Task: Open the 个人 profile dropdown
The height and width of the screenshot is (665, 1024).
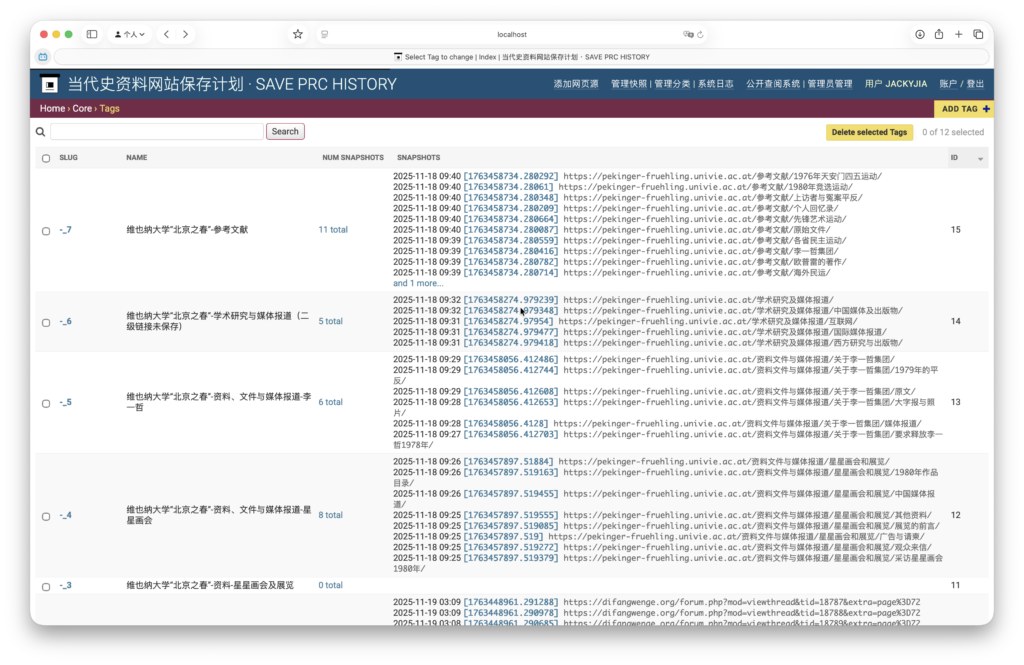Action: pyautogui.click(x=130, y=34)
